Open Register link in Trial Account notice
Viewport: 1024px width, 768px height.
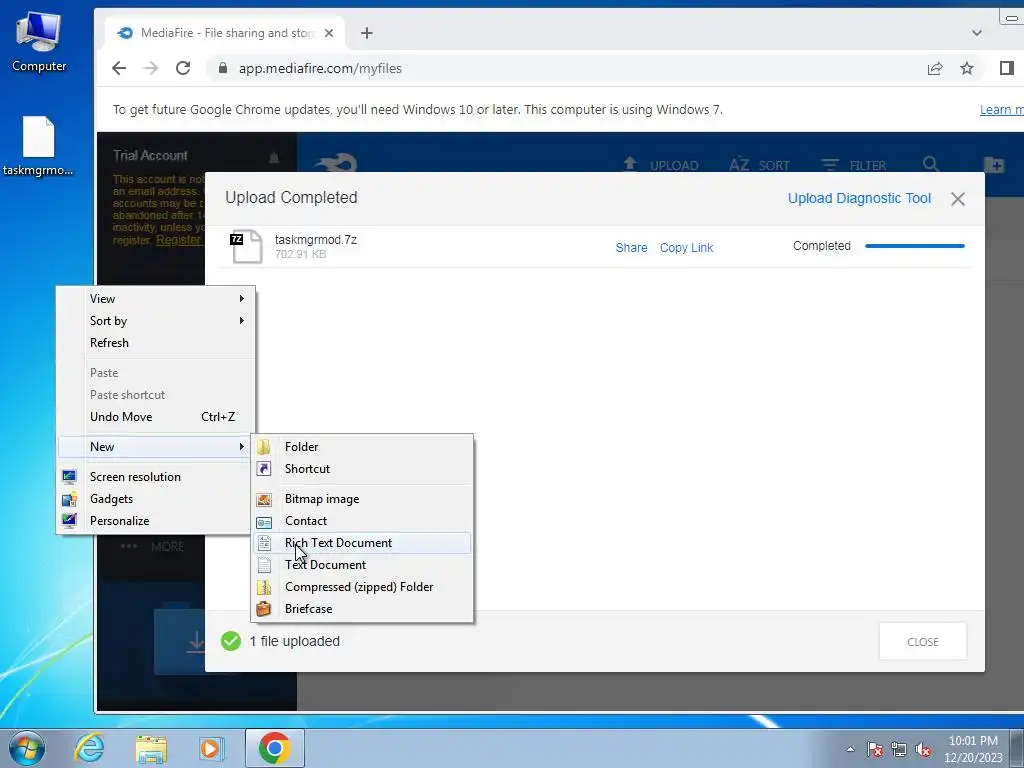click(x=178, y=240)
